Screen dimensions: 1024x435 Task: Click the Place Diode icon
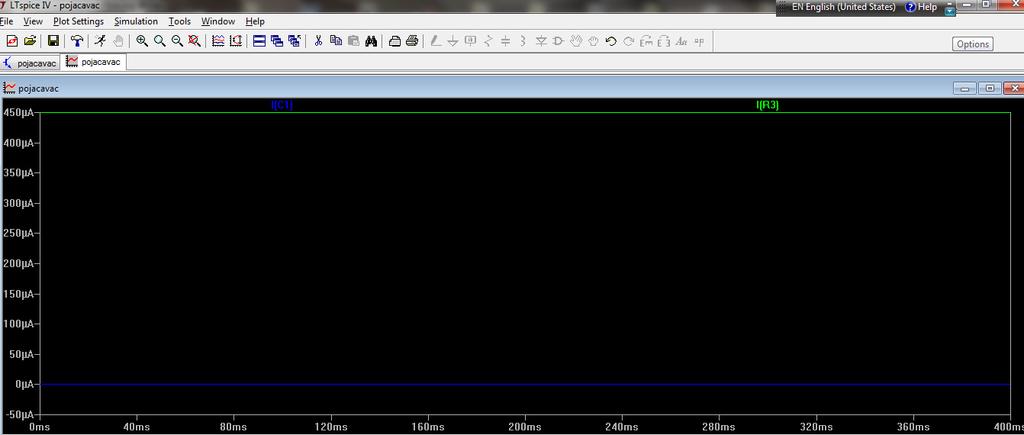click(541, 41)
